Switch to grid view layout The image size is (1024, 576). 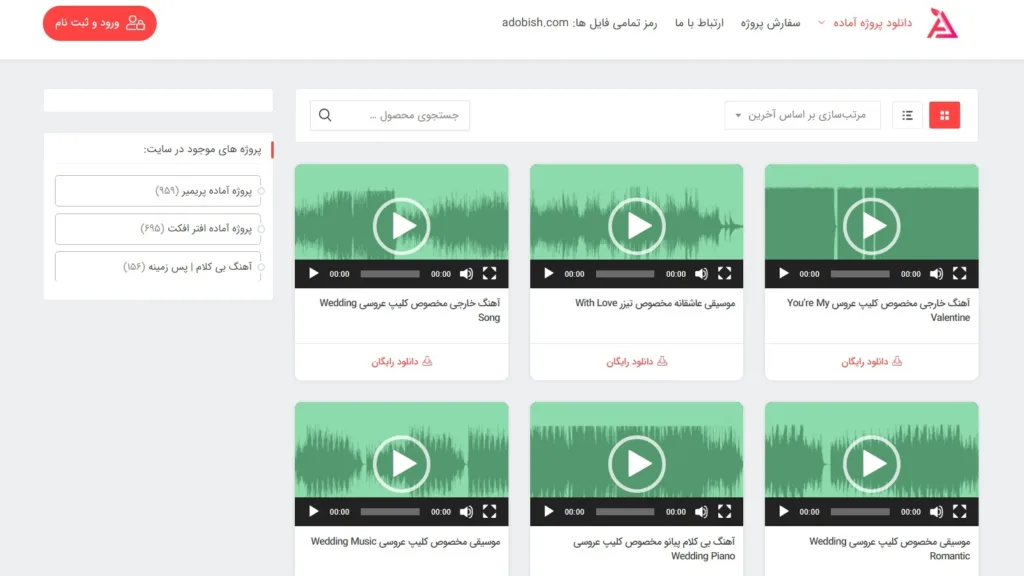pyautogui.click(x=944, y=115)
